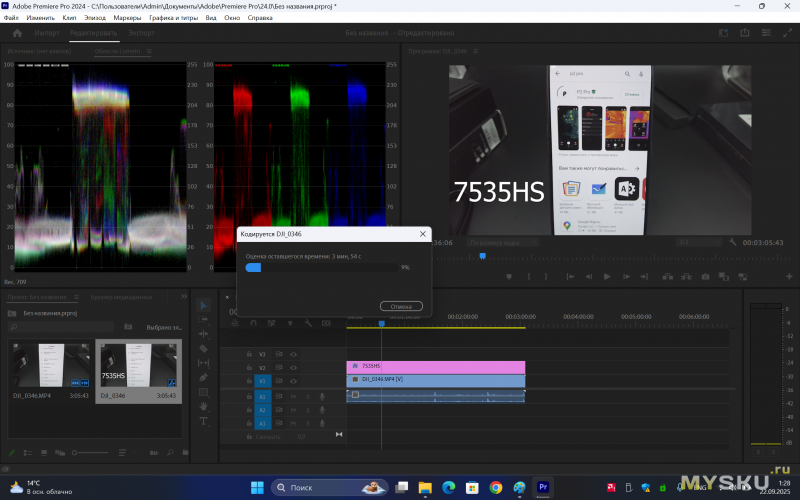Screen dimensions: 800x500
Task: Toggle V1 track targeting
Action: click(263, 381)
